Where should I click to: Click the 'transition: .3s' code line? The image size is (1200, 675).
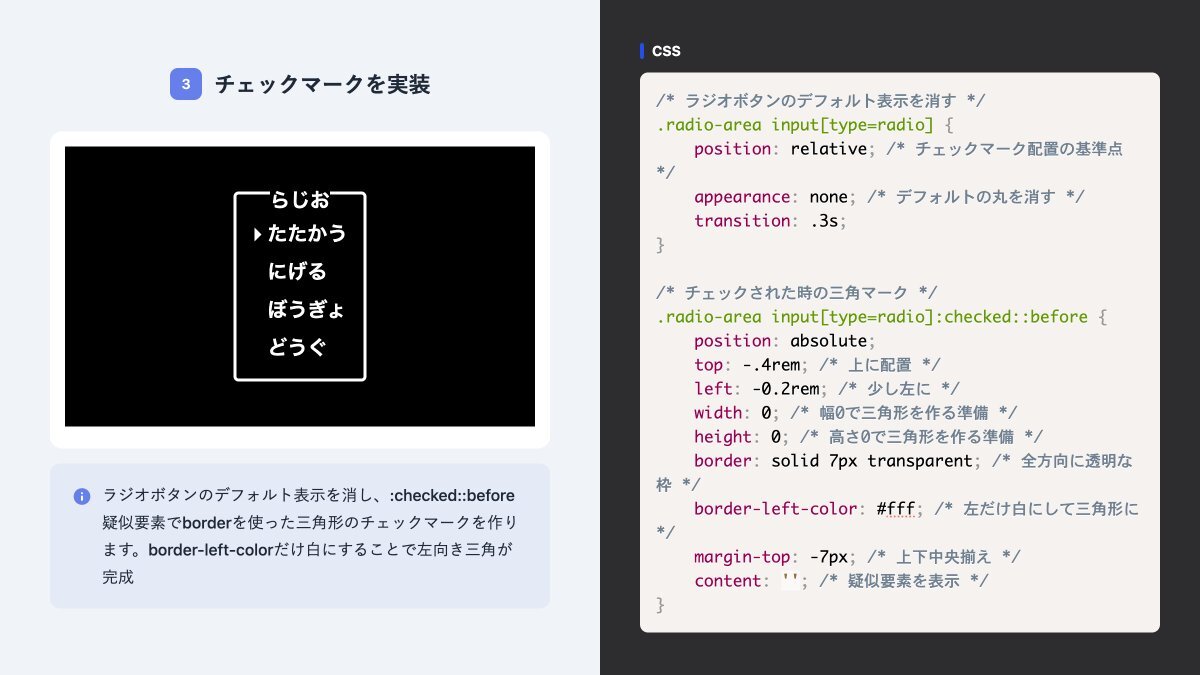point(770,221)
